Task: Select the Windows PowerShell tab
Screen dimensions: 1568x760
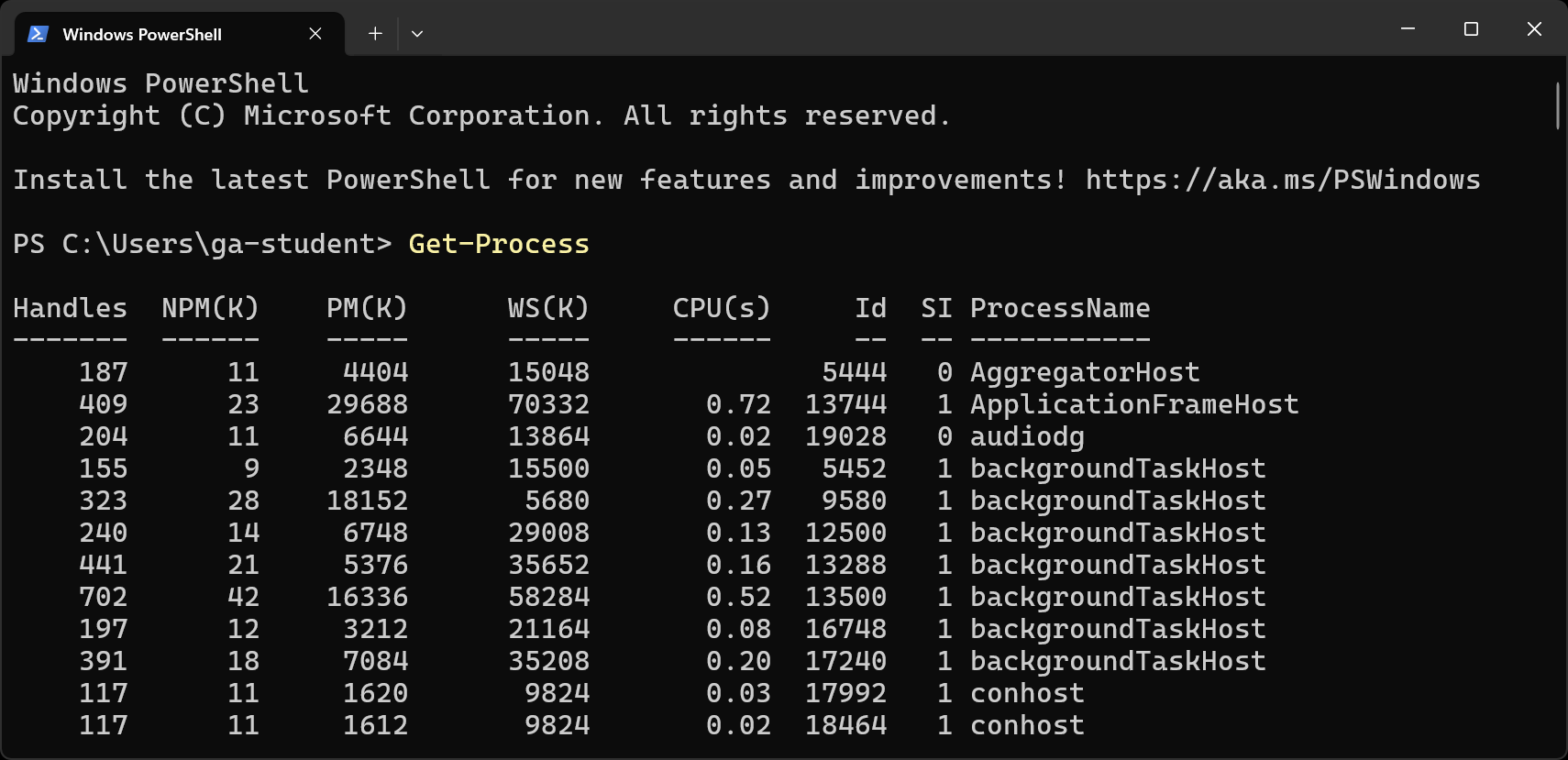Action: (180, 34)
